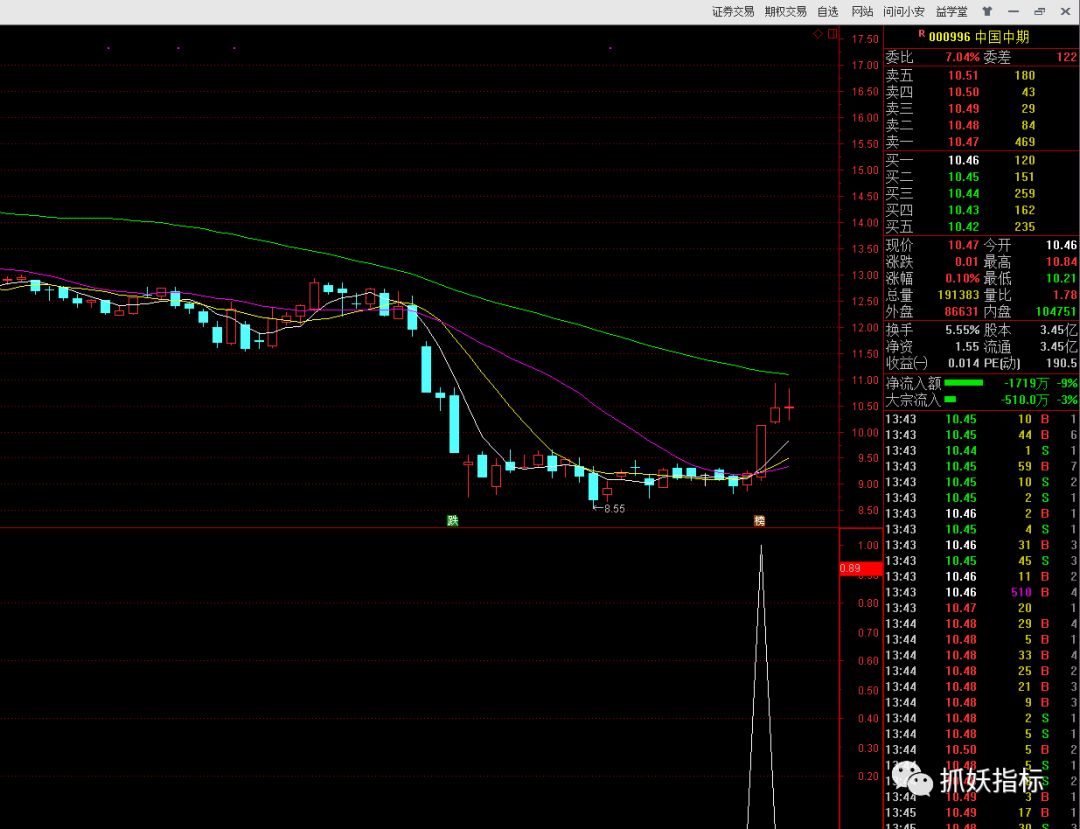1080x829 pixels.
Task: Select the 13:44 trade of 33 lots
Action: (x=982, y=655)
